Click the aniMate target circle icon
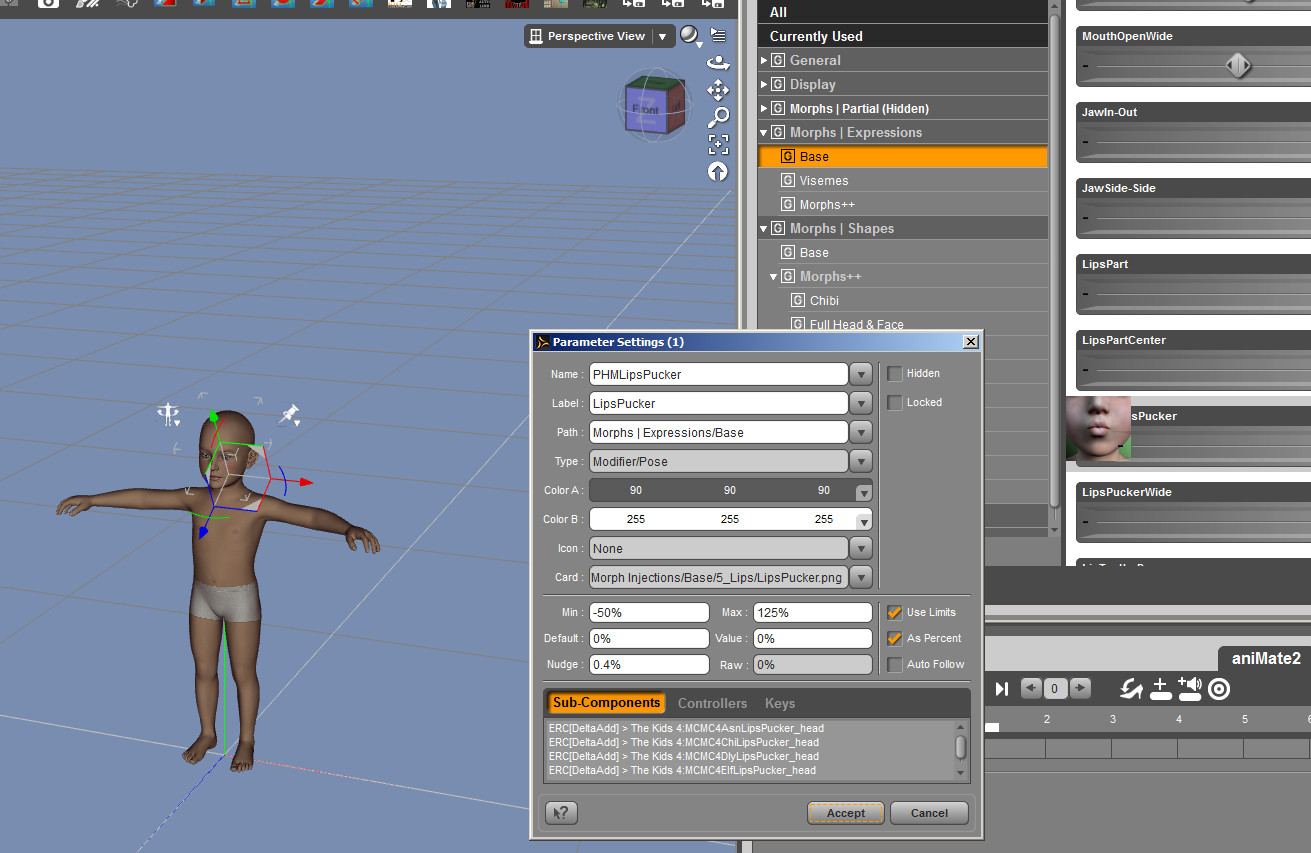Screen dimensions: 1311x853 click(x=1218, y=688)
